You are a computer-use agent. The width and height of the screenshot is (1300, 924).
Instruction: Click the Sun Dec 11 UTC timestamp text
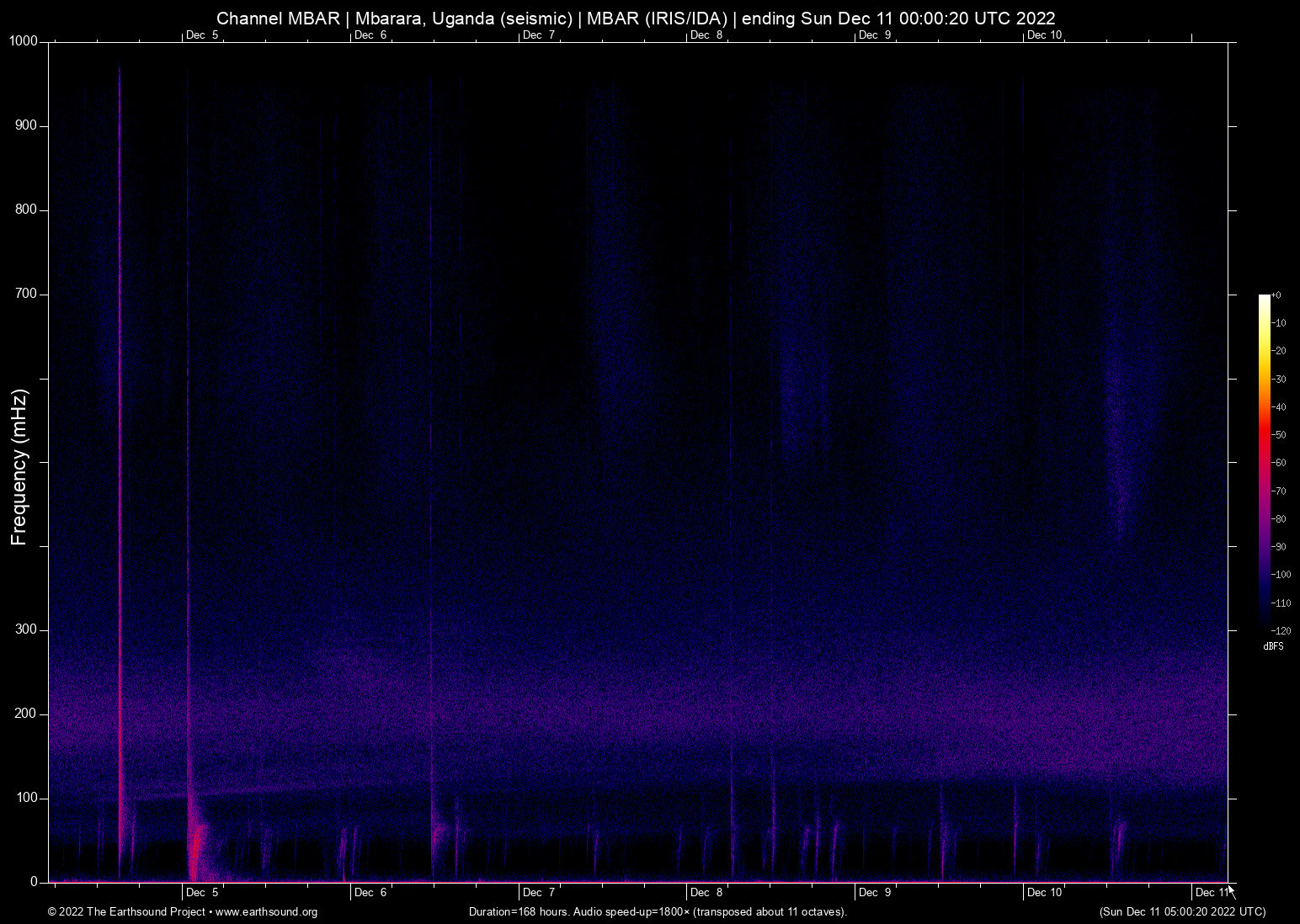point(1181,912)
